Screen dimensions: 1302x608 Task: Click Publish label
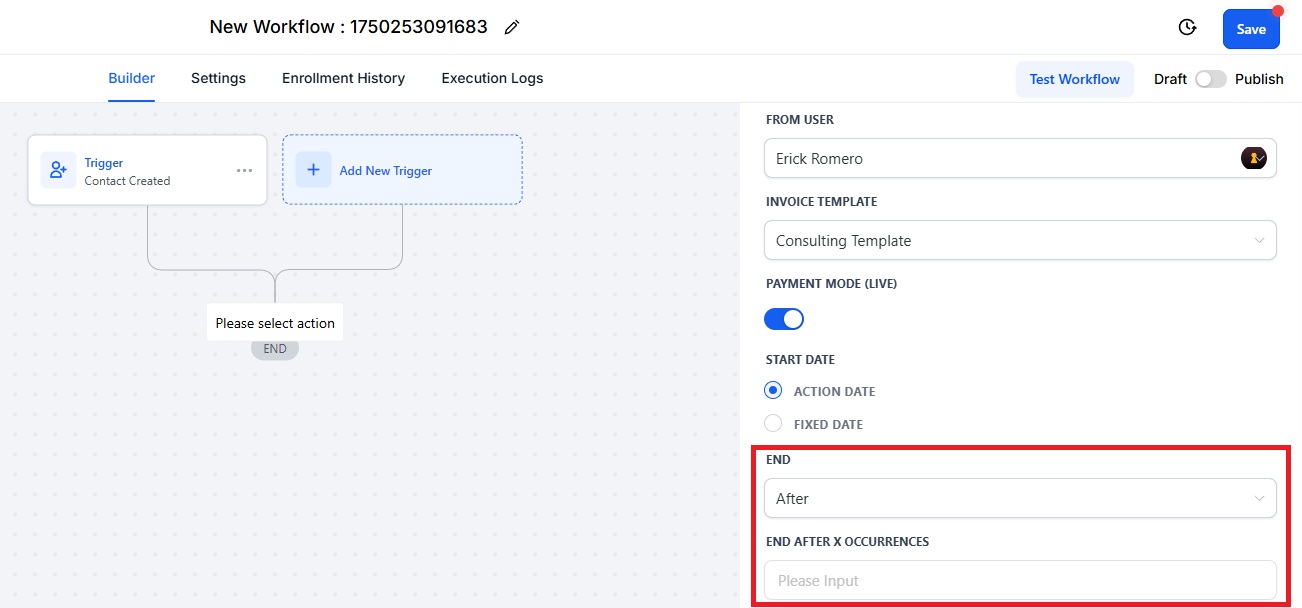[1259, 79]
